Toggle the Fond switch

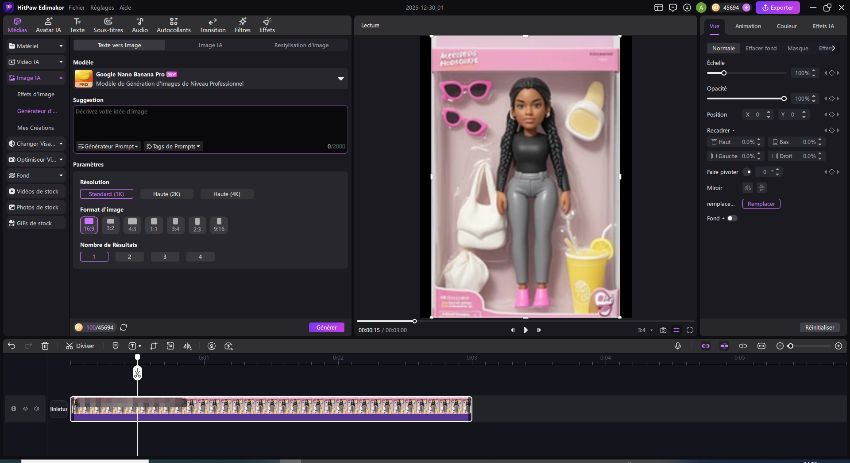pos(732,218)
